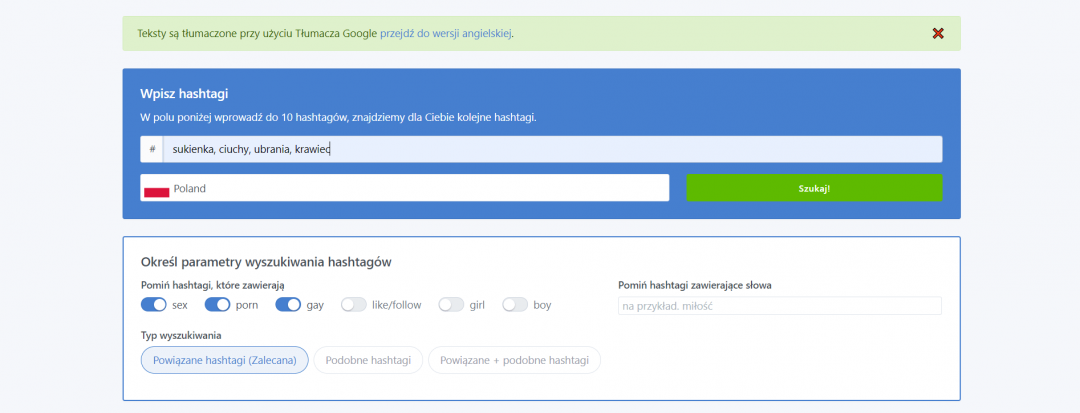Open the 'przejdź do wersji angielskiej' link
This screenshot has width=1080, height=413.
(x=445, y=33)
